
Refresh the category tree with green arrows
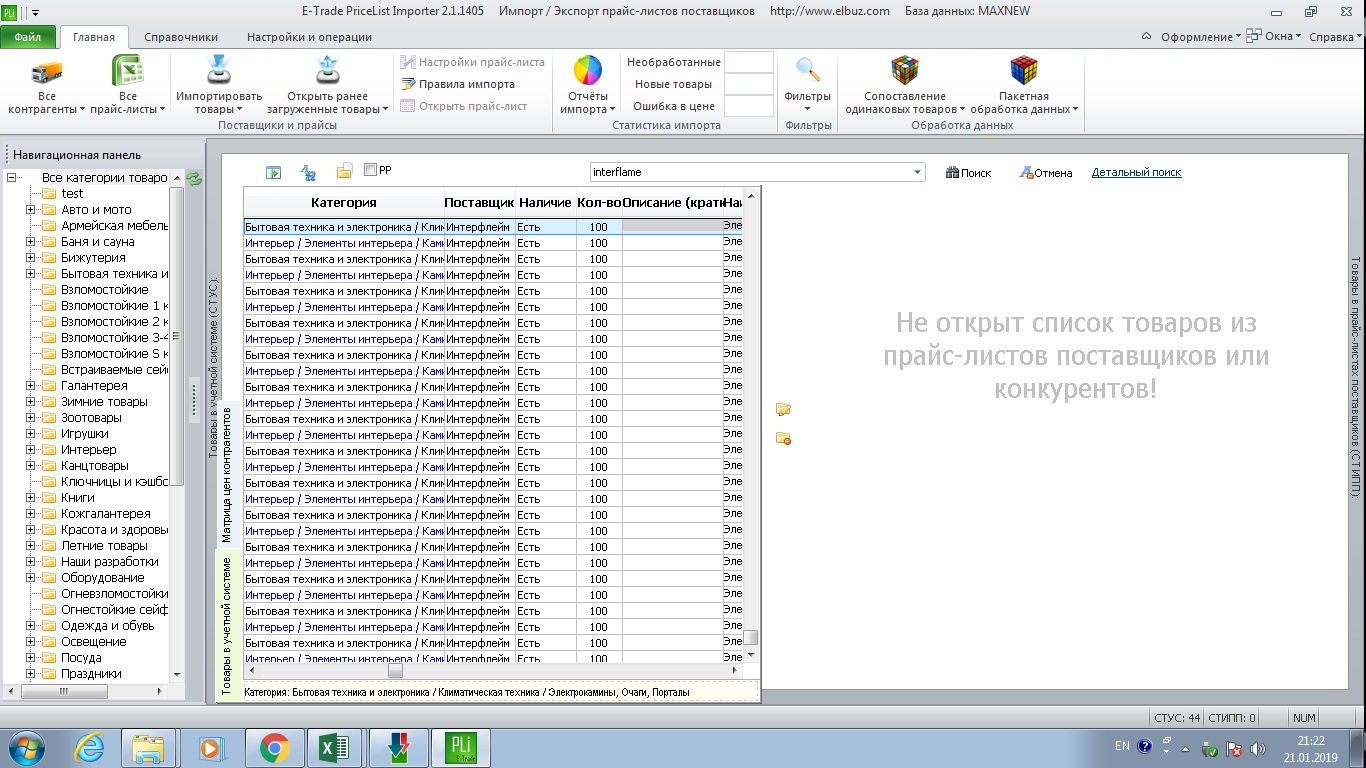coord(194,178)
